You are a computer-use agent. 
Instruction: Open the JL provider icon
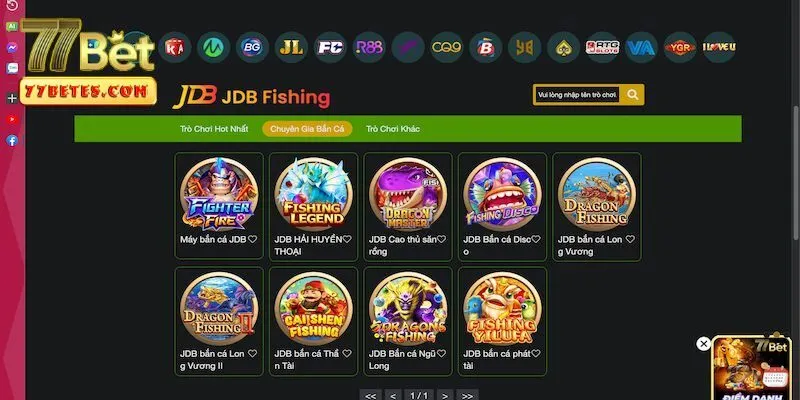point(291,47)
